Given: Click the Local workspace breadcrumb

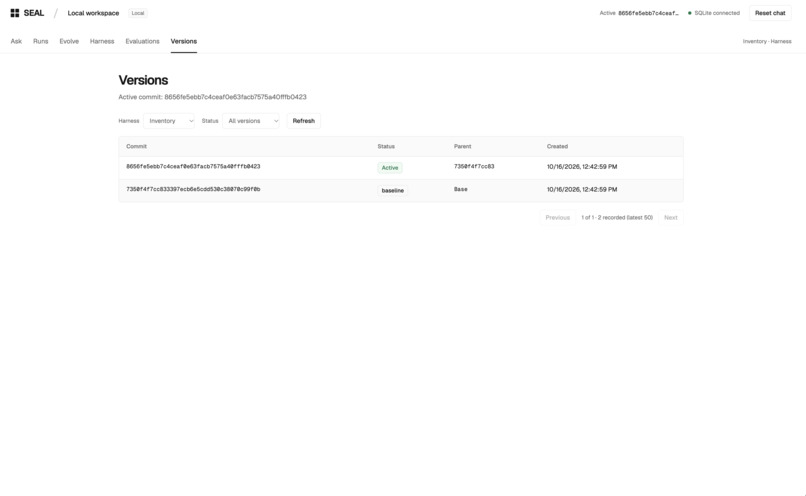Looking at the screenshot, I should 94,13.
